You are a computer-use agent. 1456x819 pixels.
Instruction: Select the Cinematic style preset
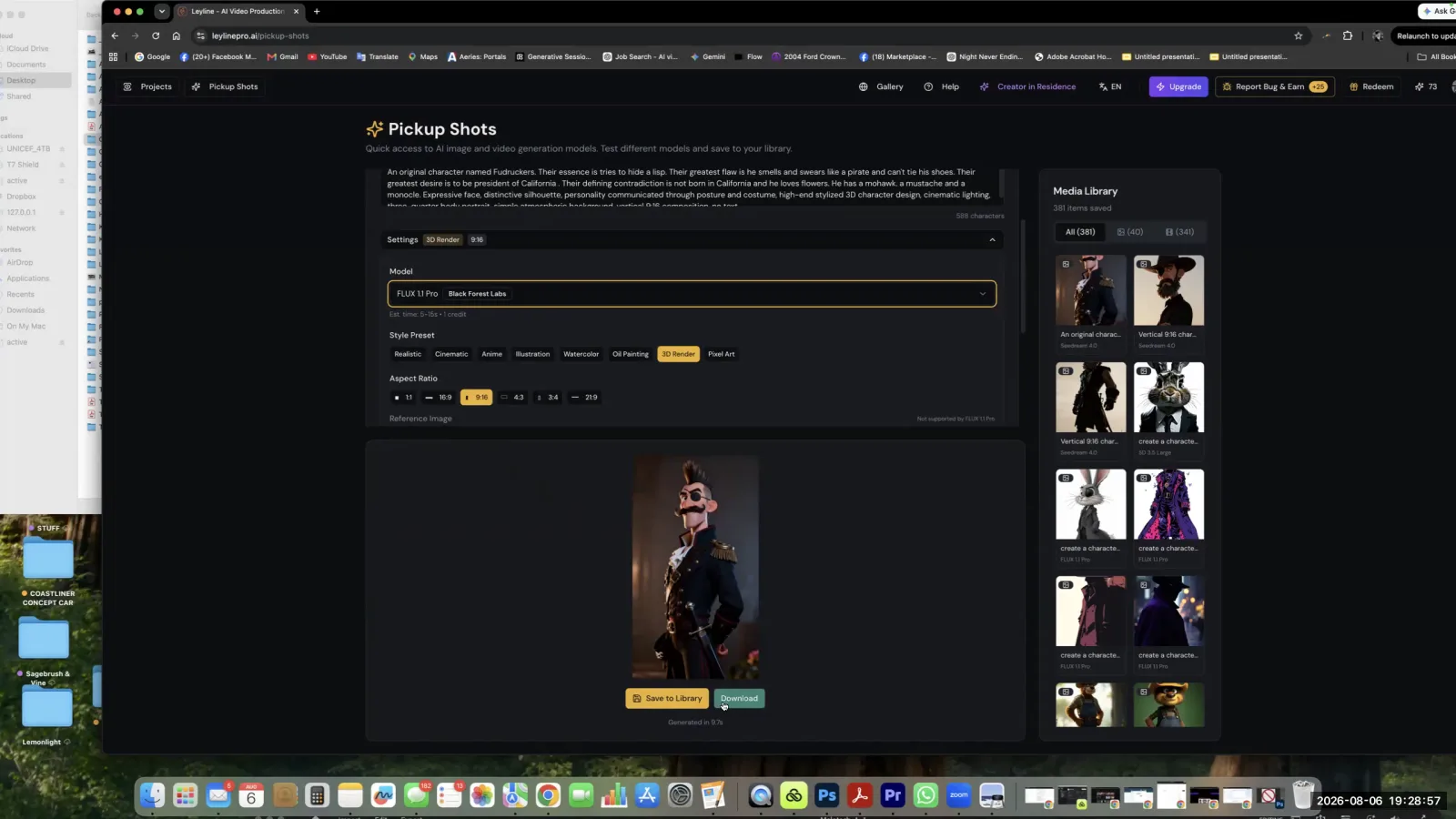(x=451, y=354)
